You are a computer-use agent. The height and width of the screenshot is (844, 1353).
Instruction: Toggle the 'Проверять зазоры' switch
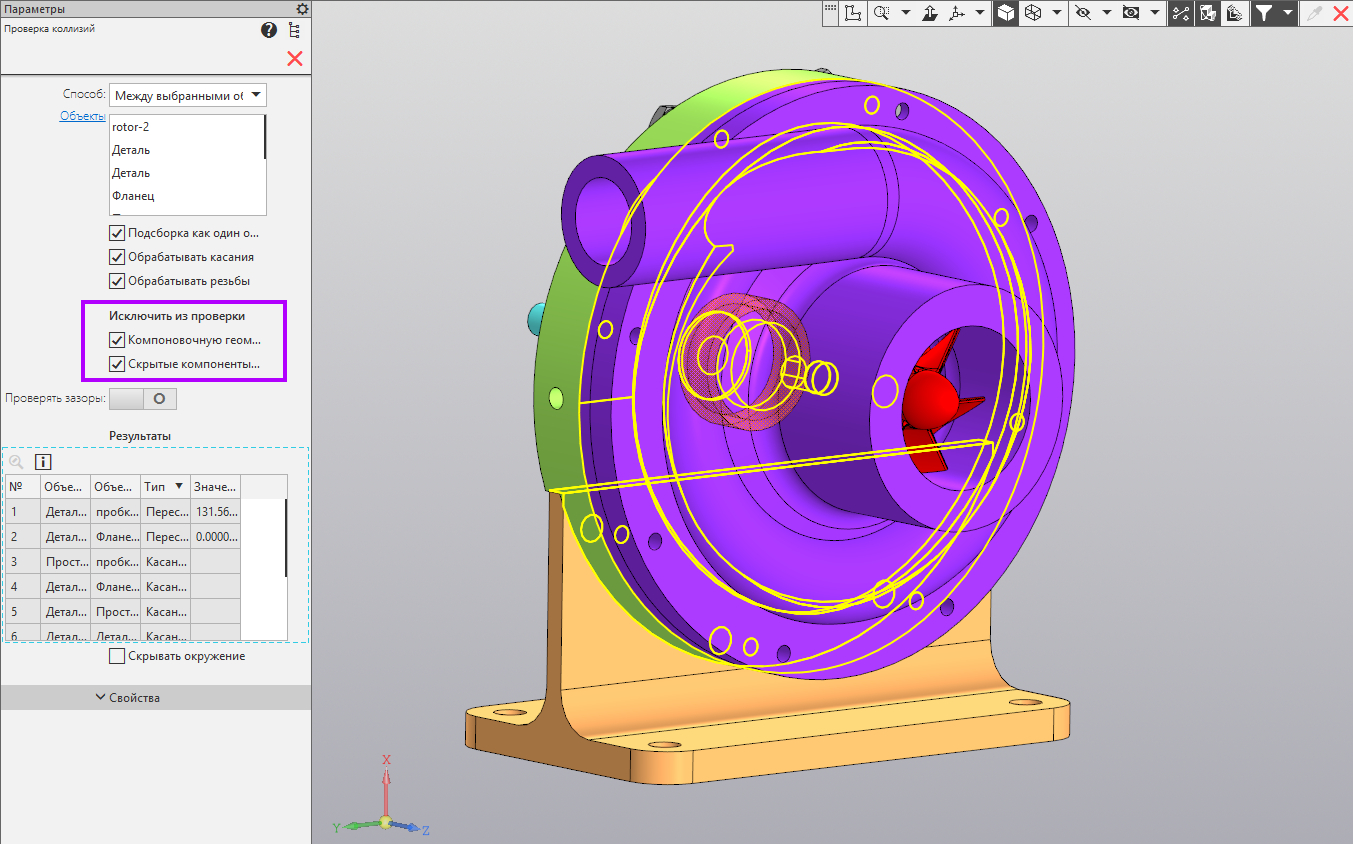tap(143, 399)
